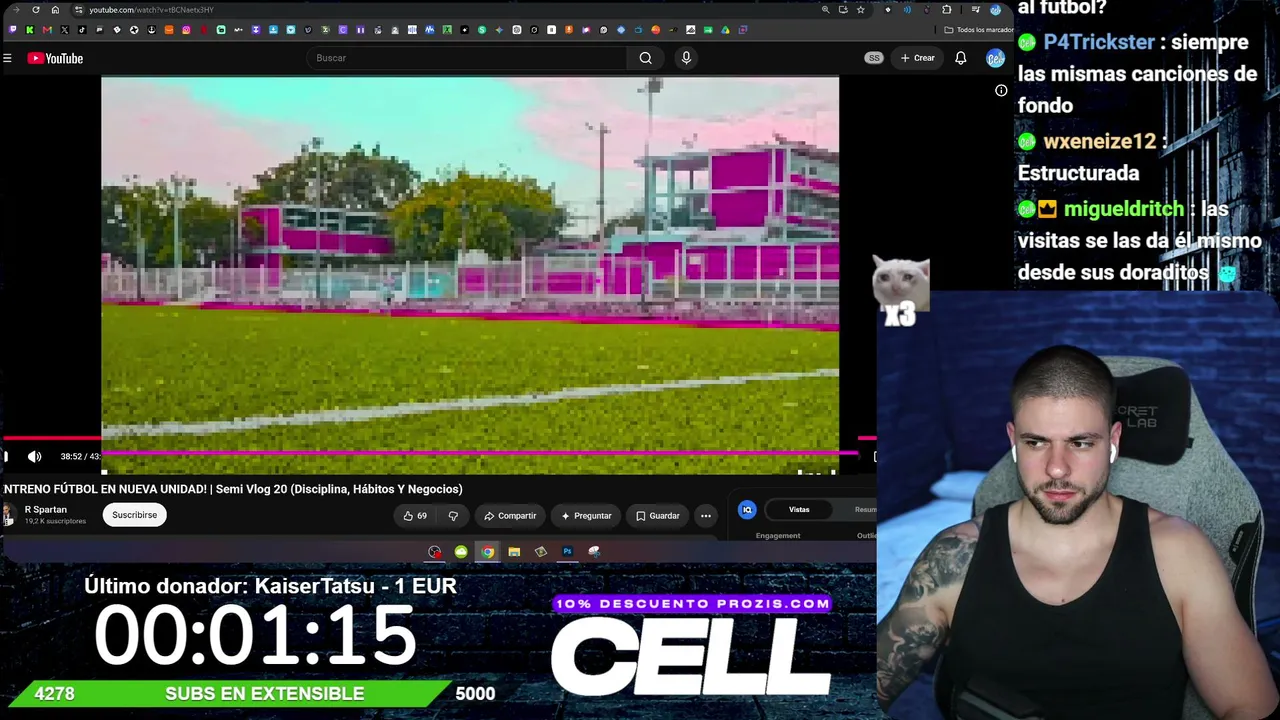
Task: Like the video (69 likes)
Action: click(415, 516)
